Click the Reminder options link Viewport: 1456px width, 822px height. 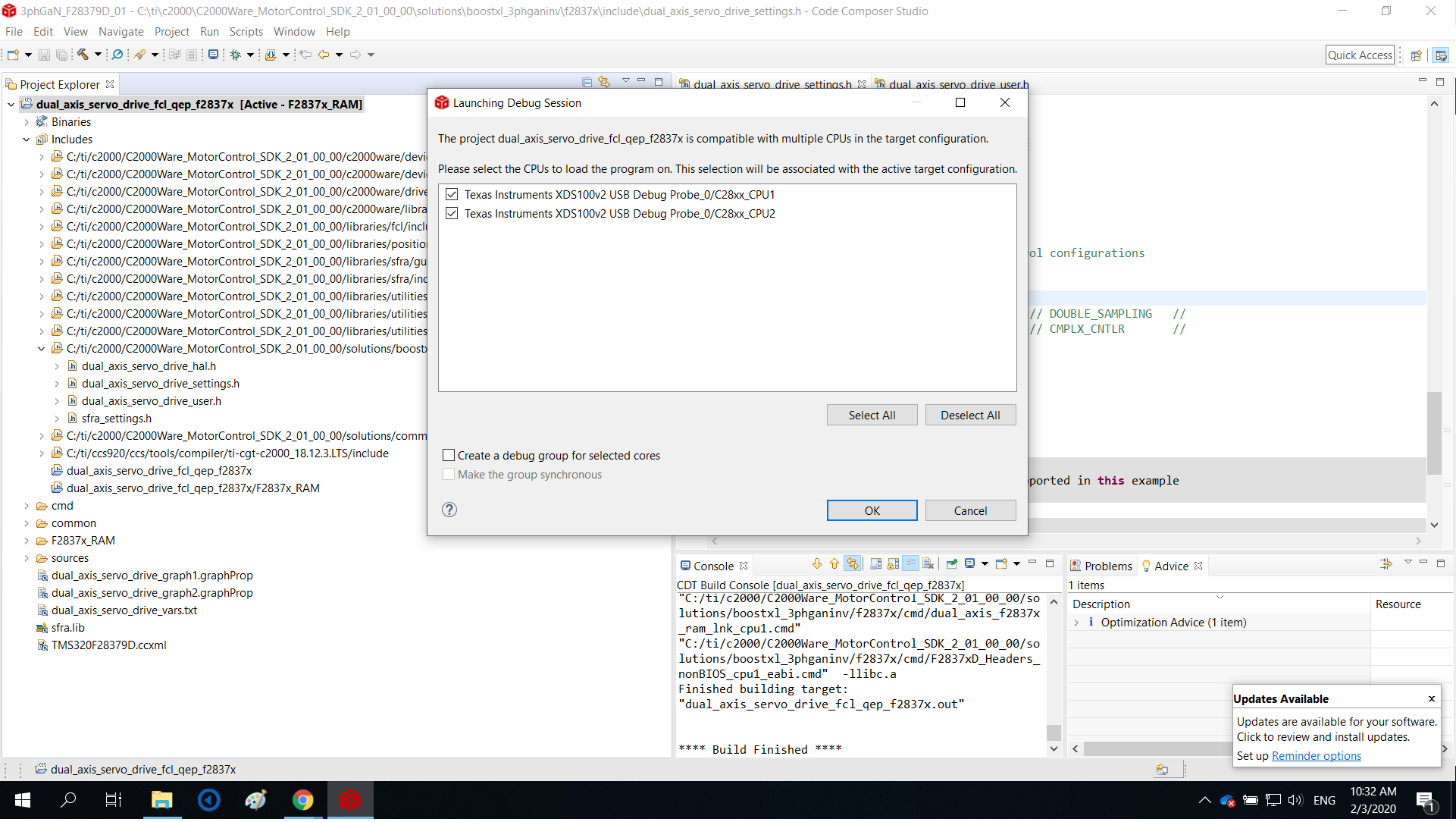1316,755
